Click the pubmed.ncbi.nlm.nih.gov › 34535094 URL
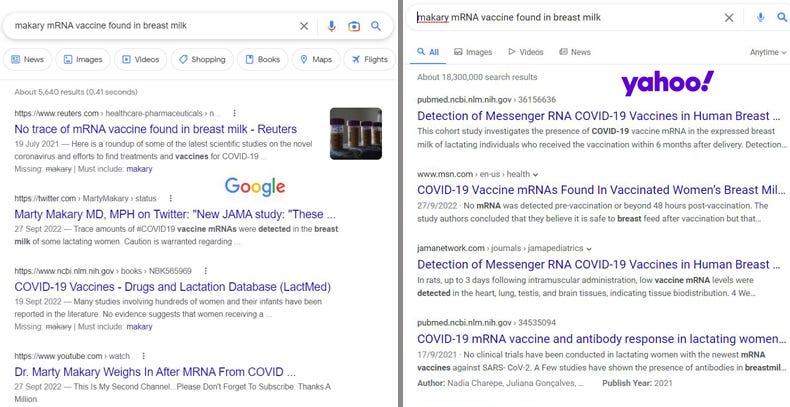 (486, 322)
